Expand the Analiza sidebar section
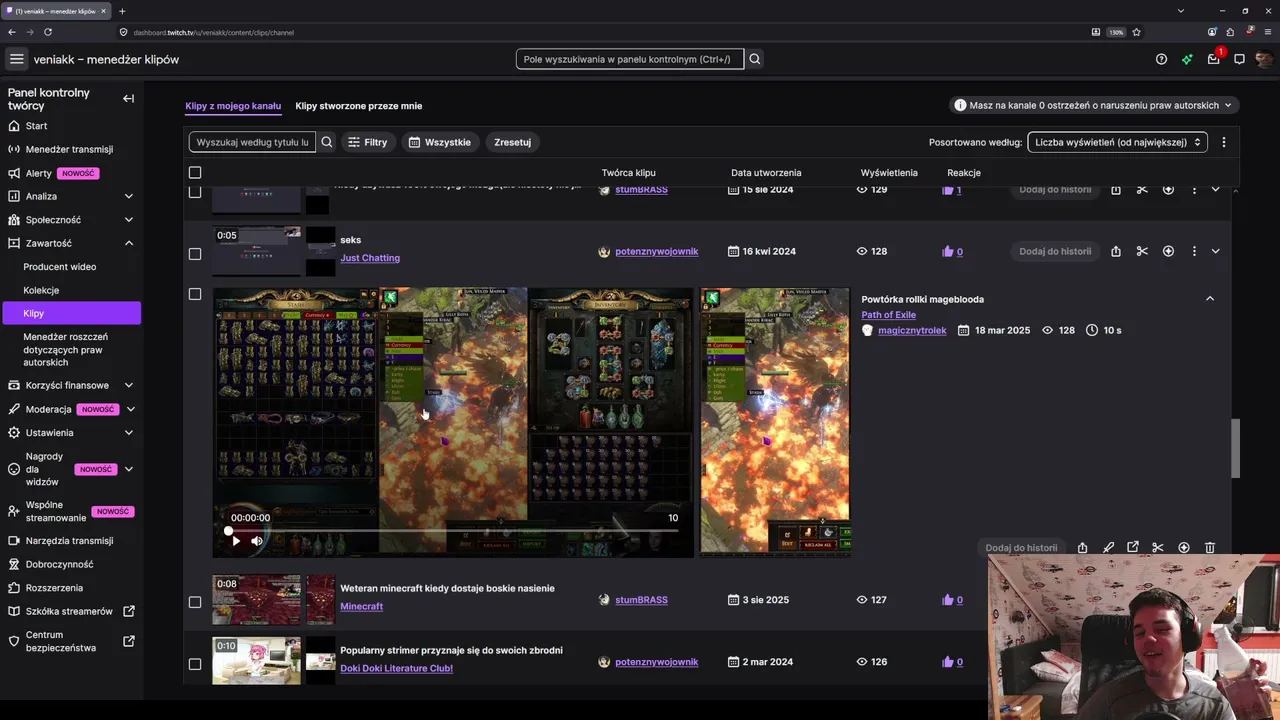1280x720 pixels. tap(129, 196)
